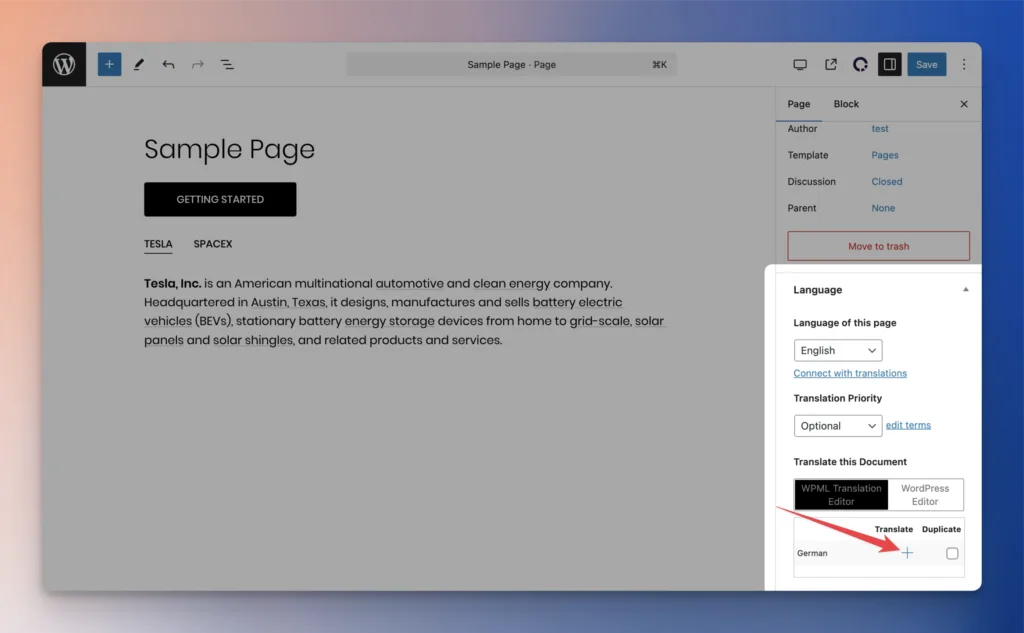Open the English language dropdown
The image size is (1024, 633).
[838, 351]
